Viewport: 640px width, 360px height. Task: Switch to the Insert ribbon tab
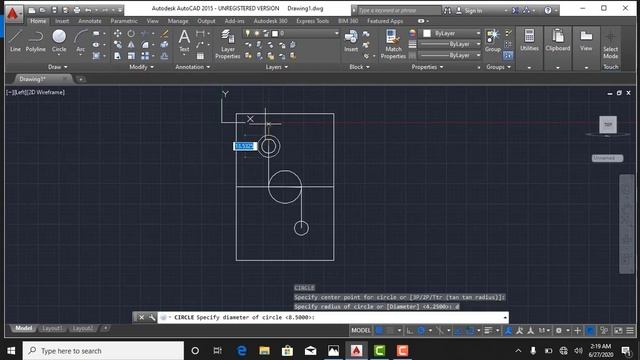62,21
